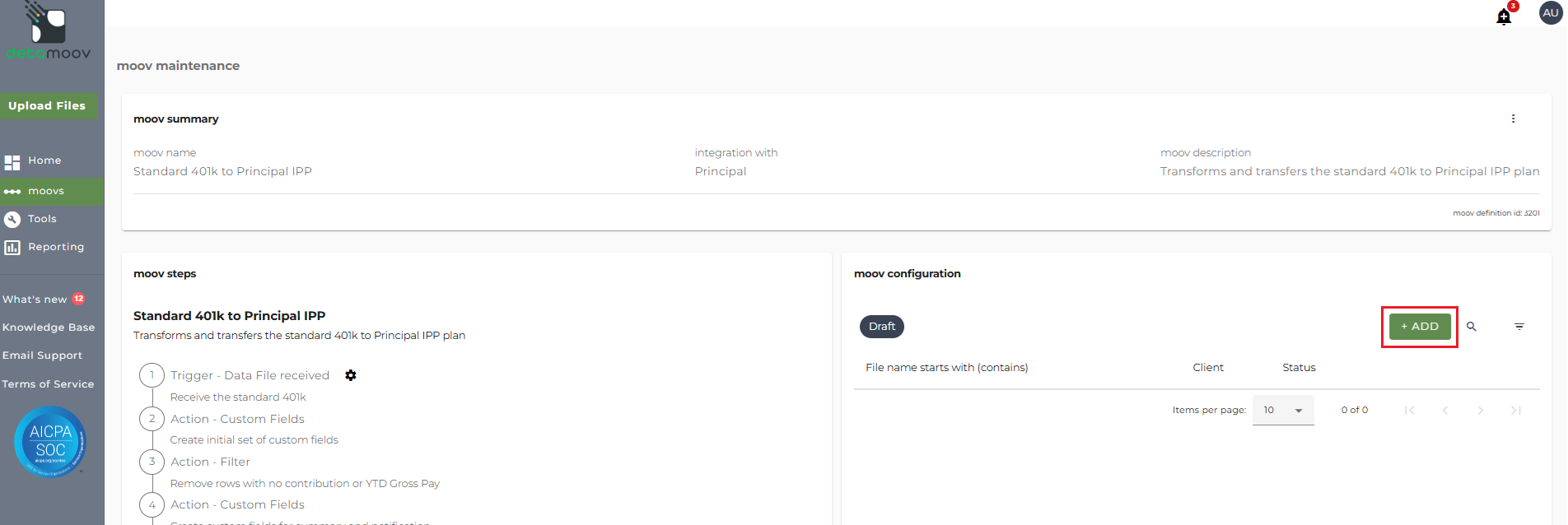Click moov definition id 3201

click(x=1496, y=213)
